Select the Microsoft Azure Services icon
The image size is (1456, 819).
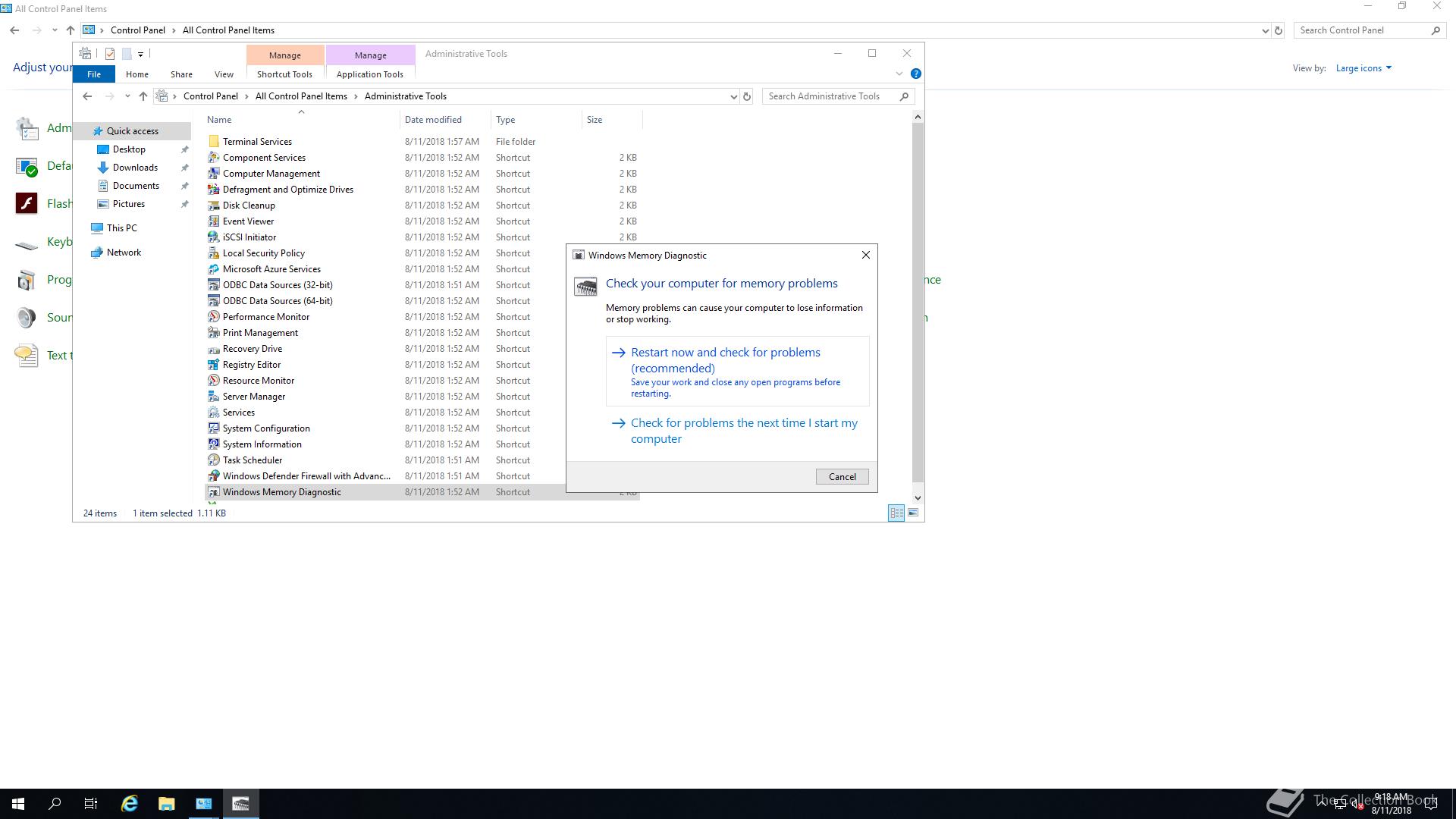214,268
